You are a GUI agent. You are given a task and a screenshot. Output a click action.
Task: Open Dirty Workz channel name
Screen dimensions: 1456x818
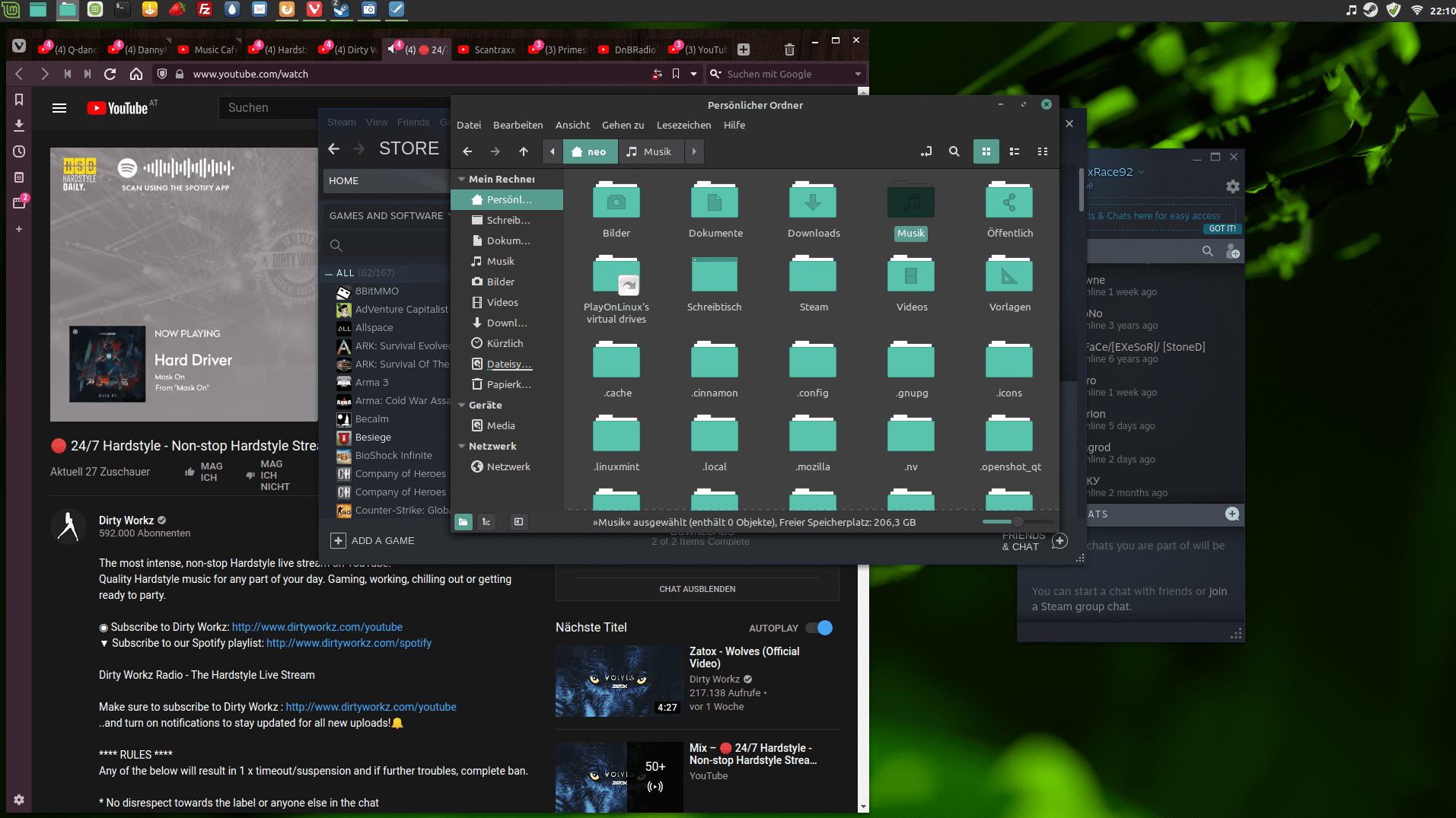(x=126, y=520)
